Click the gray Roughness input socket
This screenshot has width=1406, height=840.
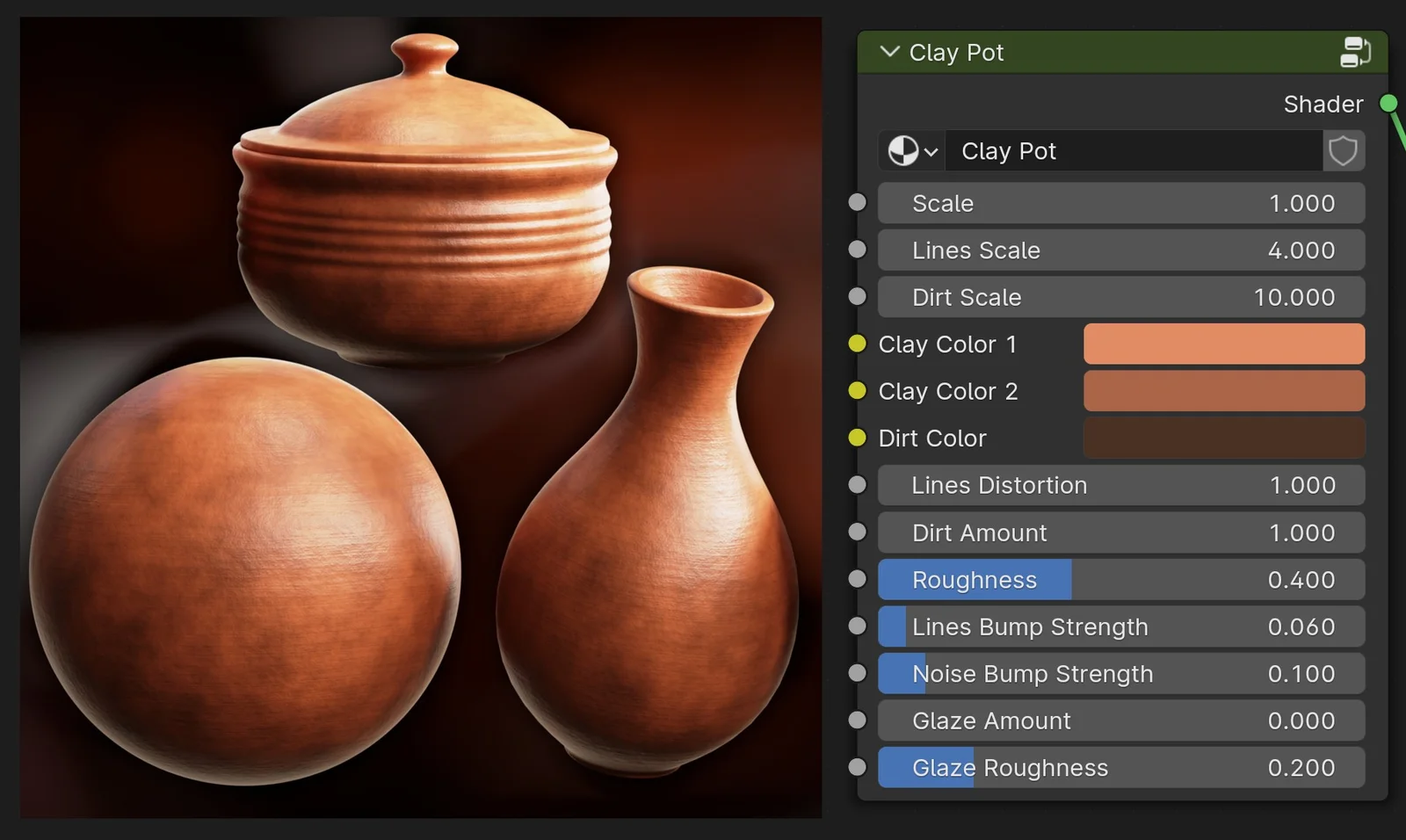coord(856,578)
